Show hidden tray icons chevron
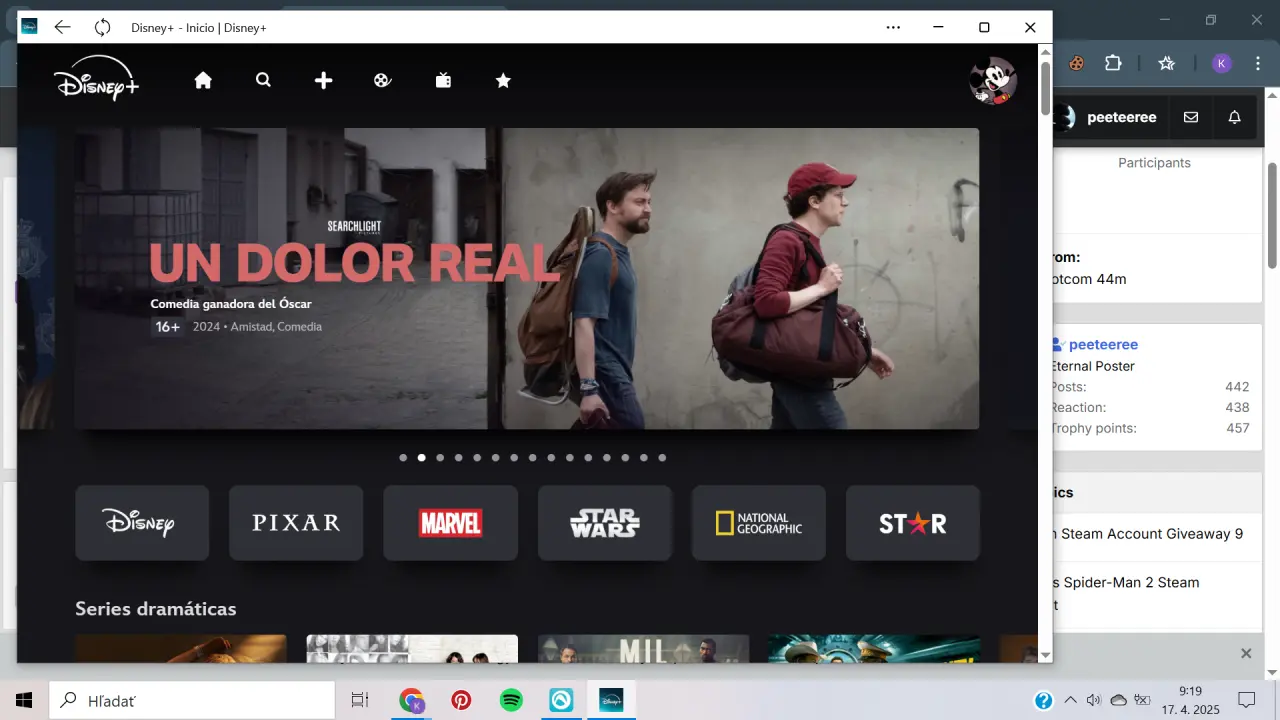 [1070, 700]
